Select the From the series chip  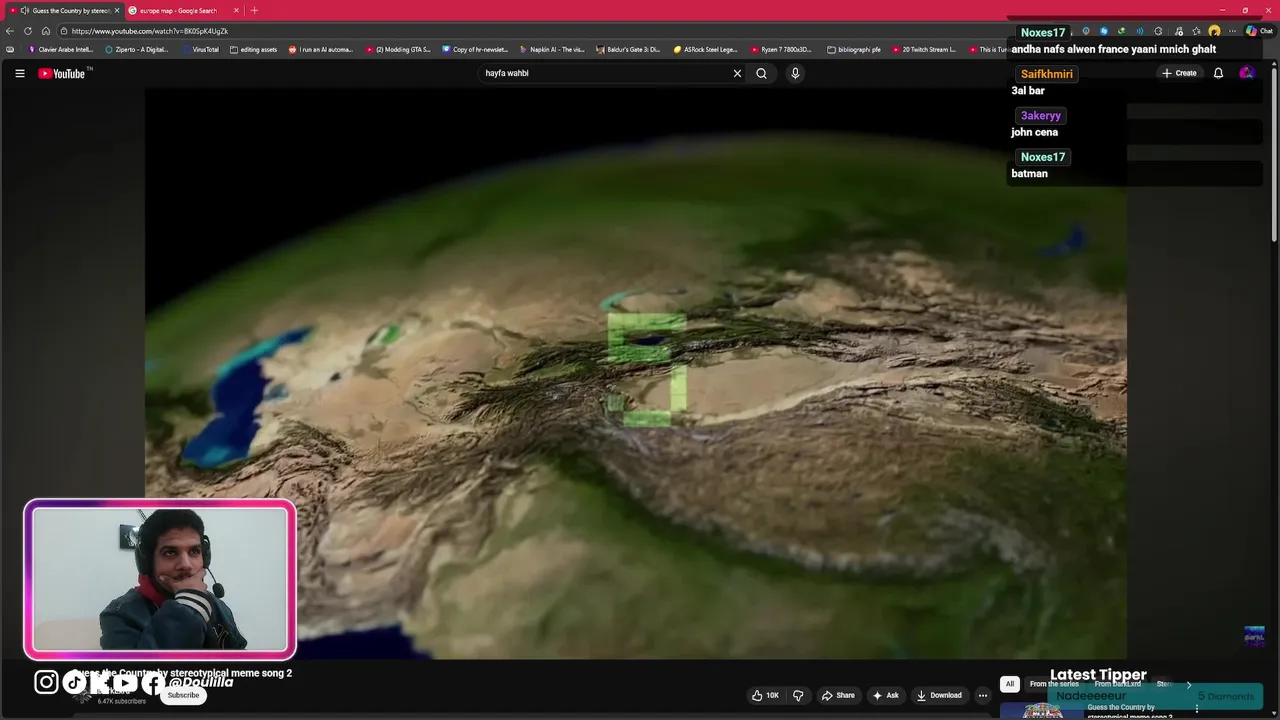click(1054, 684)
